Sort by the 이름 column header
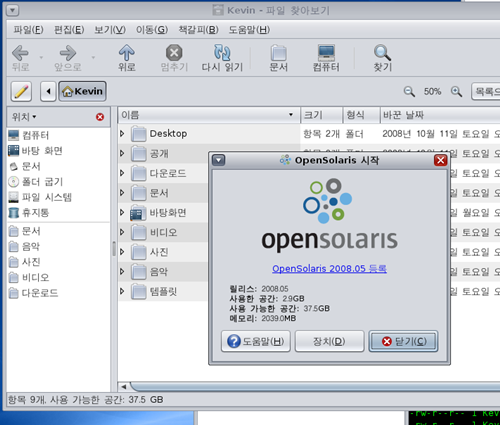Viewport: 500px width, 425px height. tap(209, 115)
